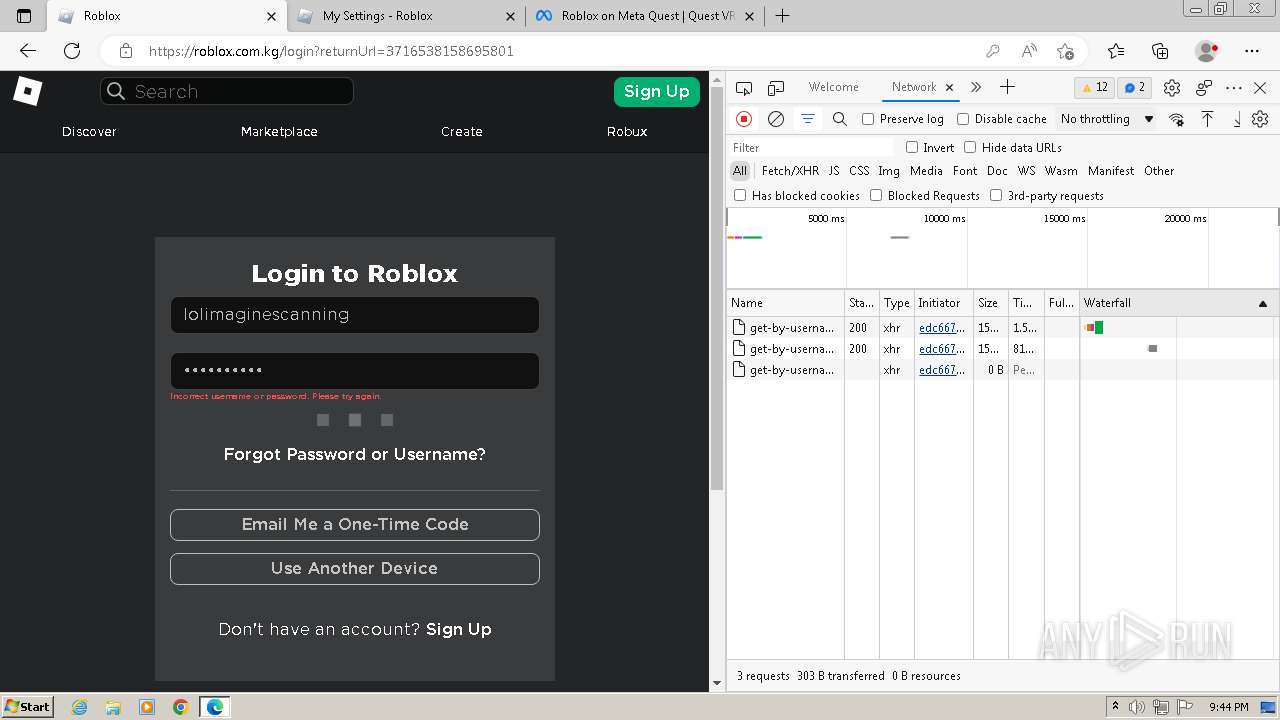Focus the Roblox Search field
Screen dimensions: 1280x720
click(227, 91)
